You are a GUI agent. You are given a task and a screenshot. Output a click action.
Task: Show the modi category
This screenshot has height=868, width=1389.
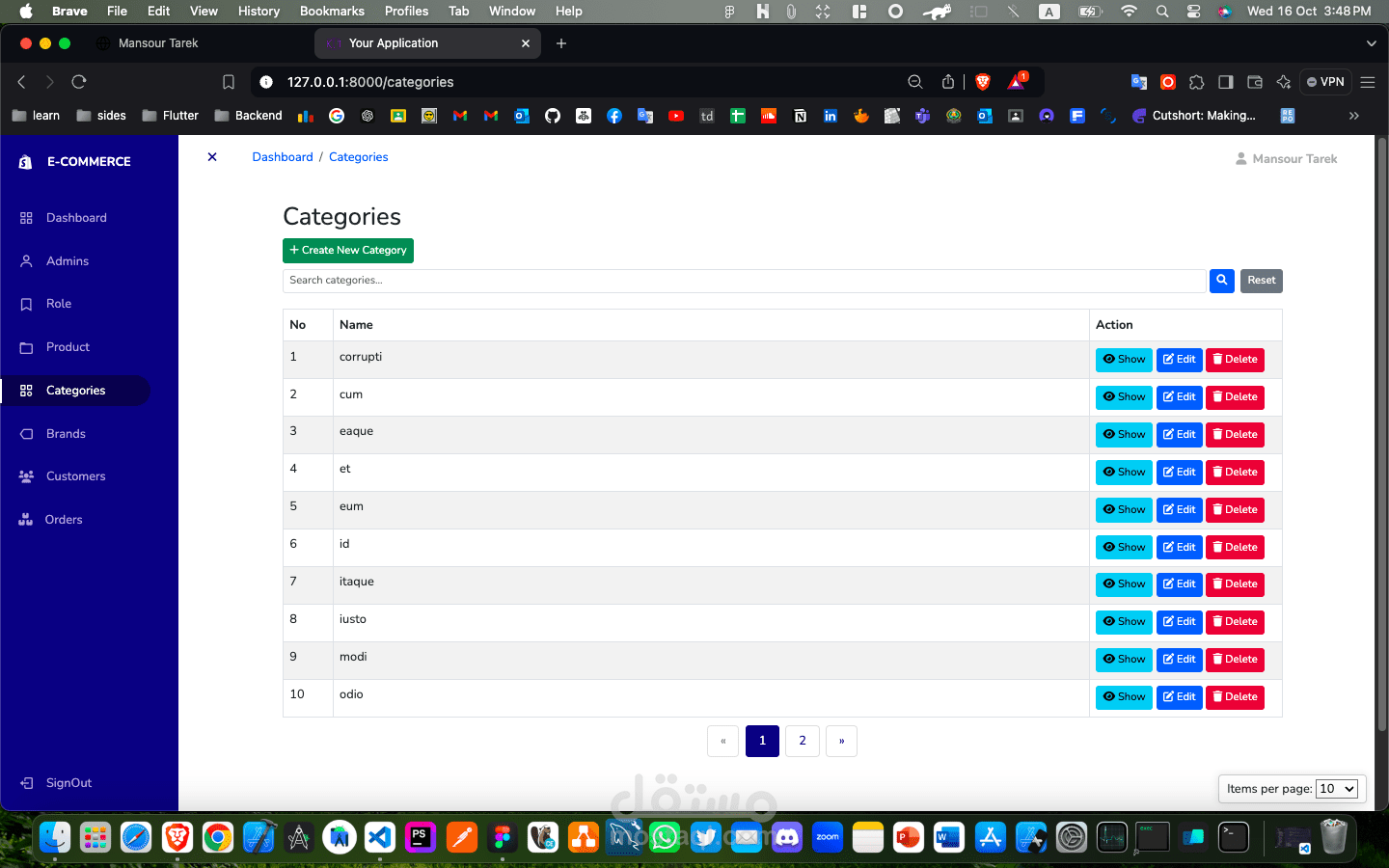(x=1124, y=660)
